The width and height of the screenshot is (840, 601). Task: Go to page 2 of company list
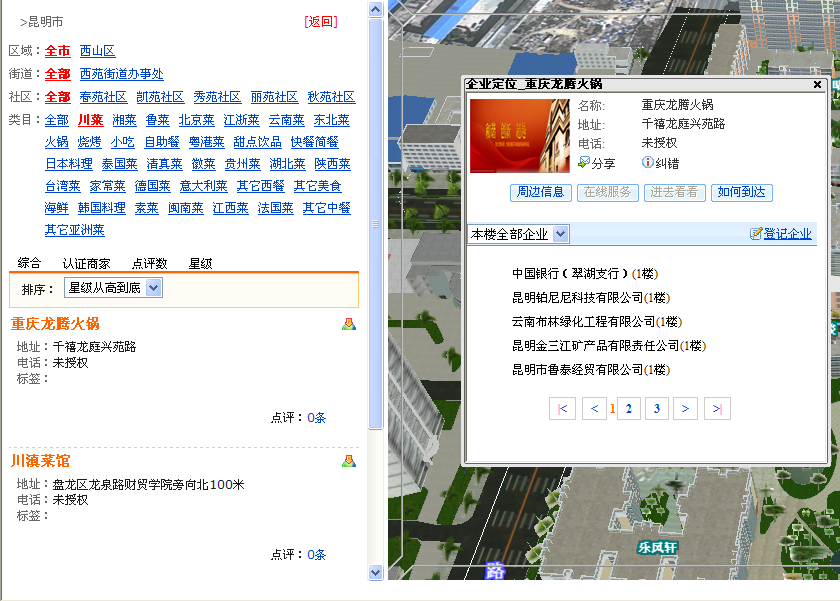[629, 409]
